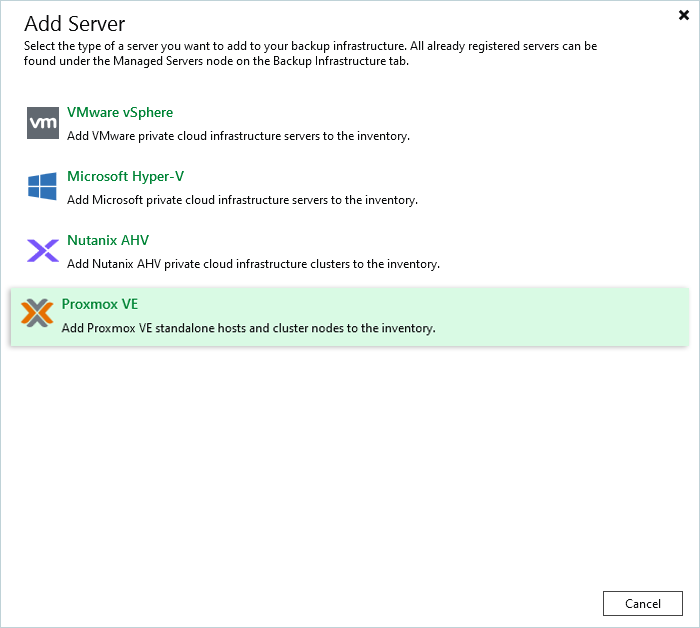Click the Nutanix AHV purple X icon

tap(43, 251)
